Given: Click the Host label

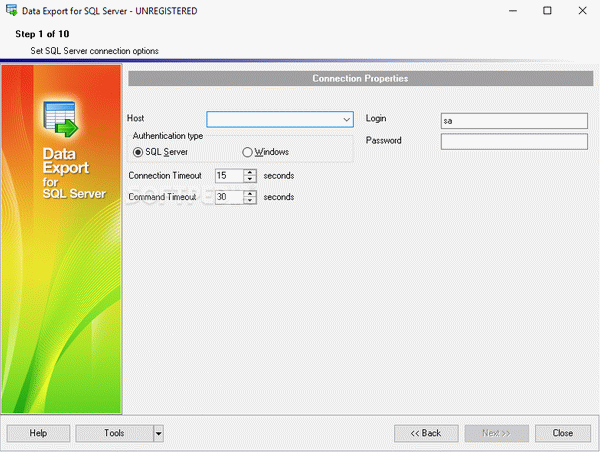Looking at the screenshot, I should pyautogui.click(x=135, y=118).
